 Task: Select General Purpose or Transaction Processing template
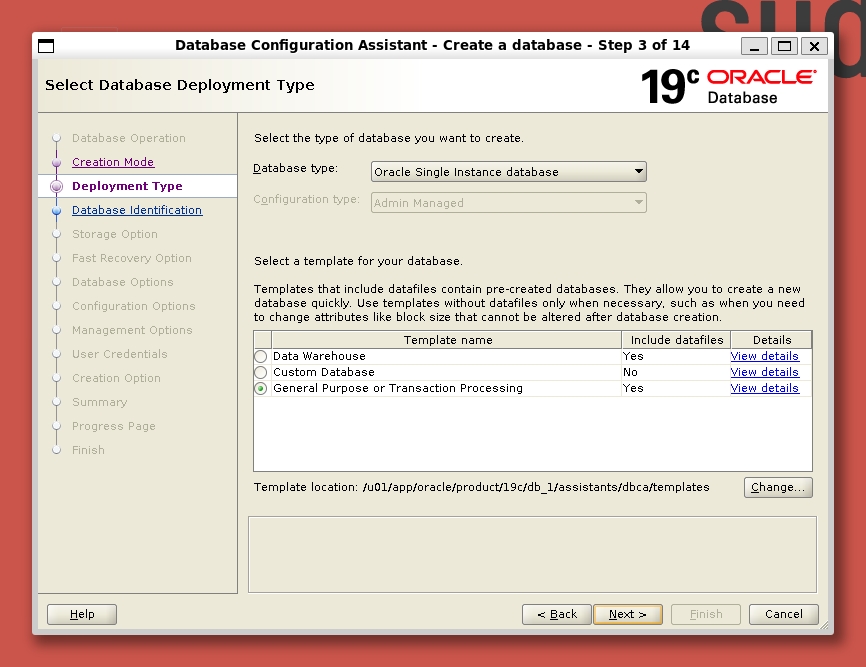coord(261,389)
